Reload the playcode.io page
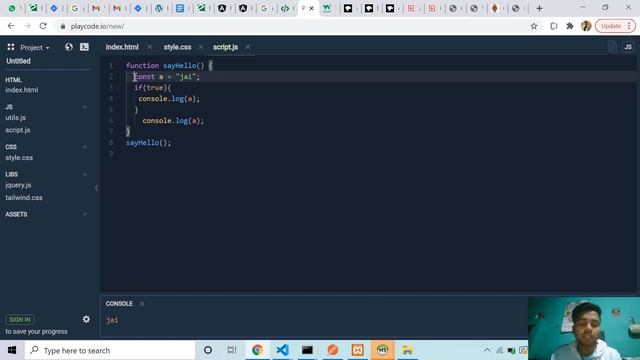The image size is (640, 360). tap(43, 26)
